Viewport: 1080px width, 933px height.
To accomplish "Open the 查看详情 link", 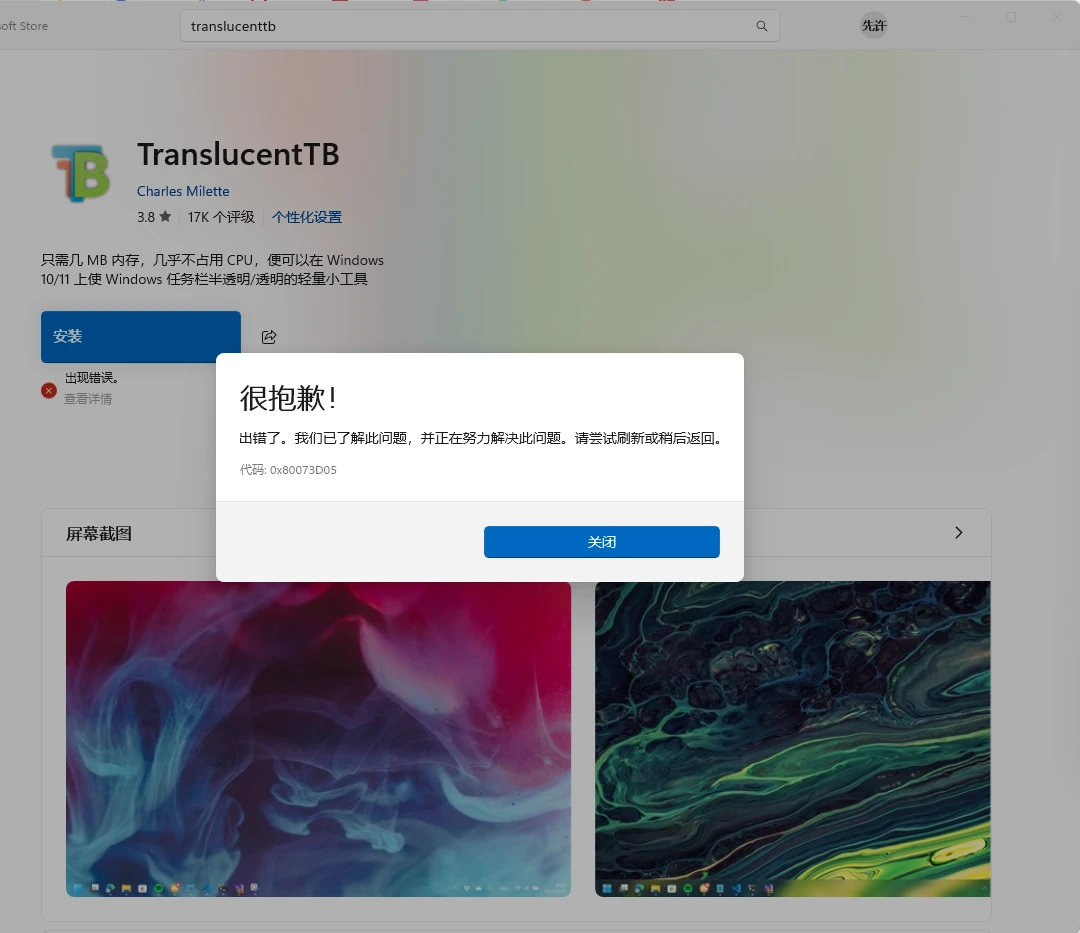I will click(x=87, y=399).
